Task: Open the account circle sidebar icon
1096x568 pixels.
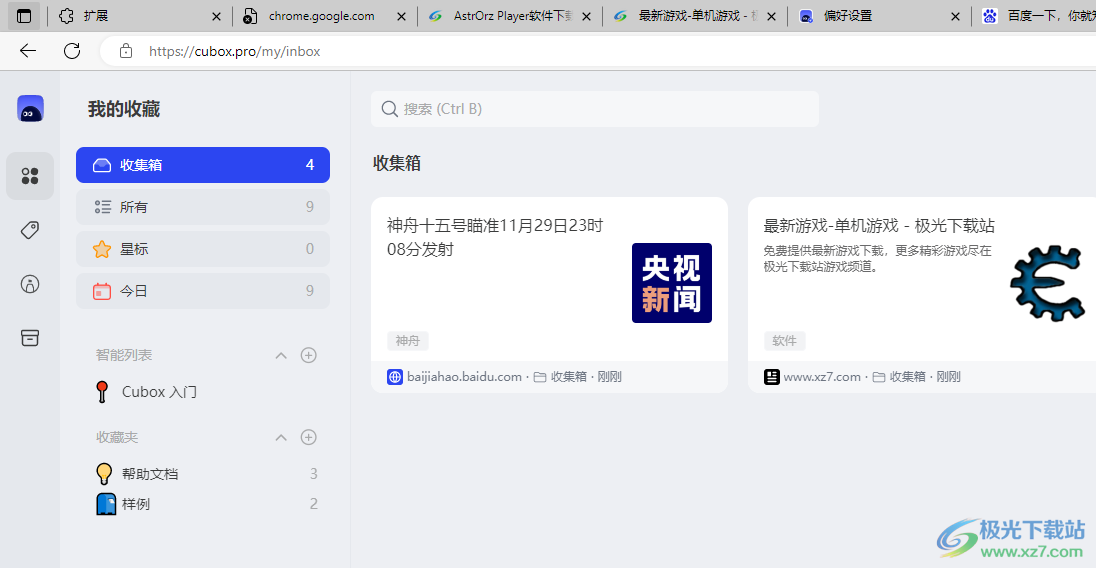Action: pos(30,284)
